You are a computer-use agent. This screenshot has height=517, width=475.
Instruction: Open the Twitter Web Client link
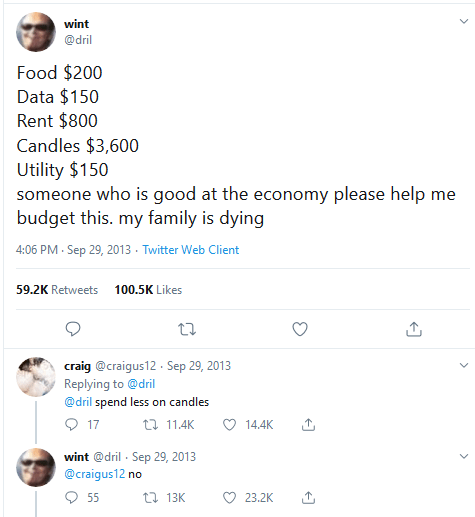(x=191, y=250)
